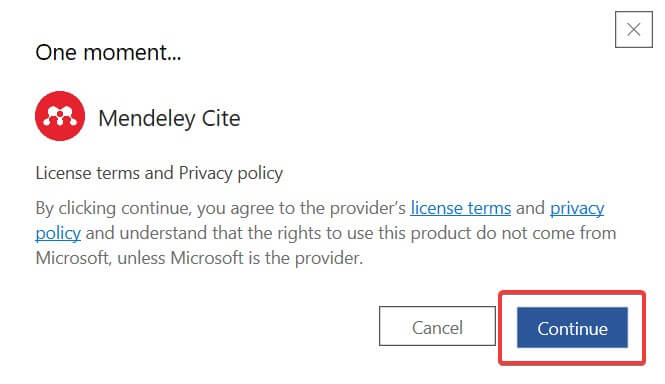Screen dimensions: 665x384
Task: Click the white Cancel button
Action: pyautogui.click(x=437, y=326)
